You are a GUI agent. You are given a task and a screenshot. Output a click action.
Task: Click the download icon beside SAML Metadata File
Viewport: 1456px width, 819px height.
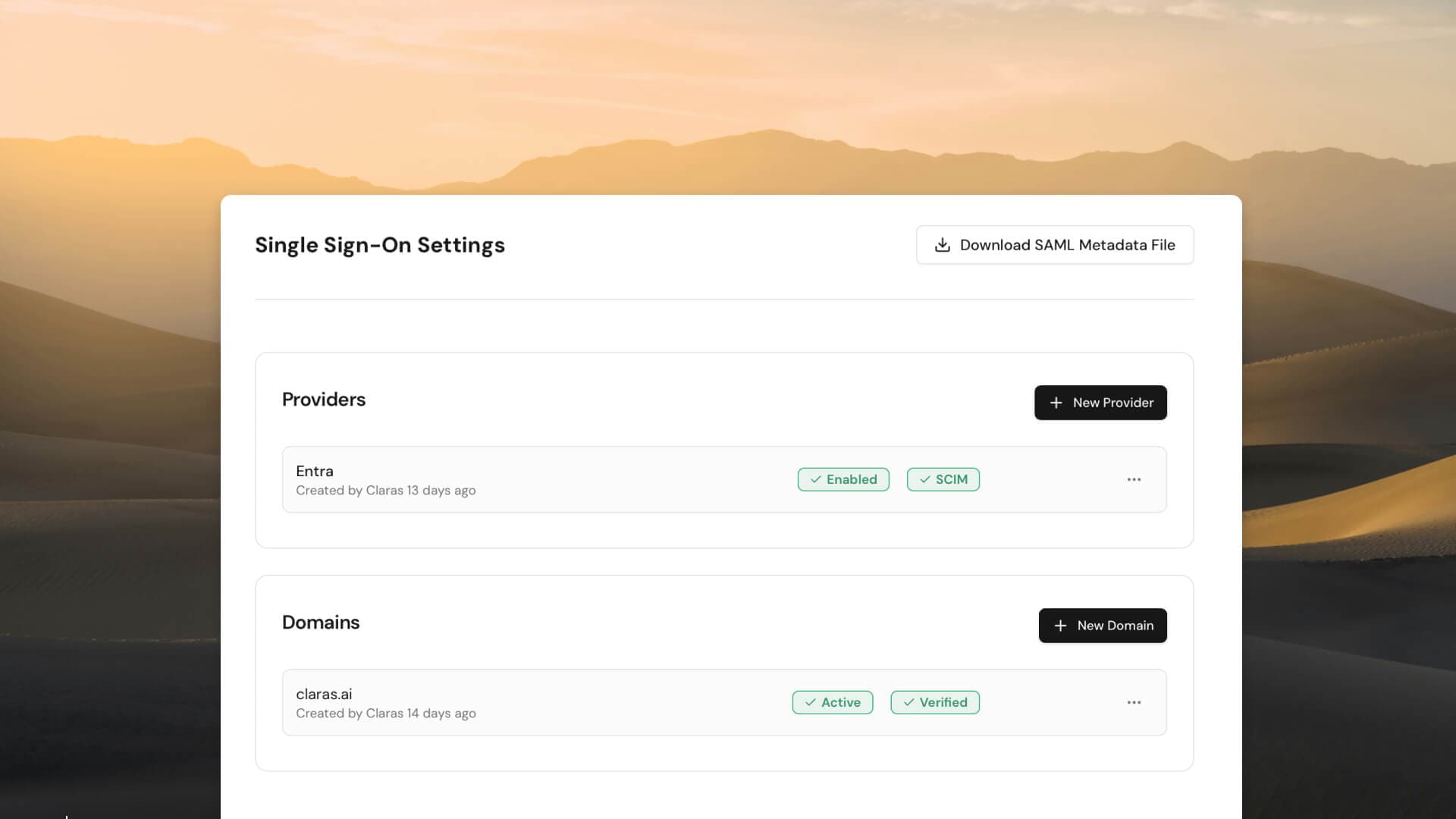(x=943, y=244)
